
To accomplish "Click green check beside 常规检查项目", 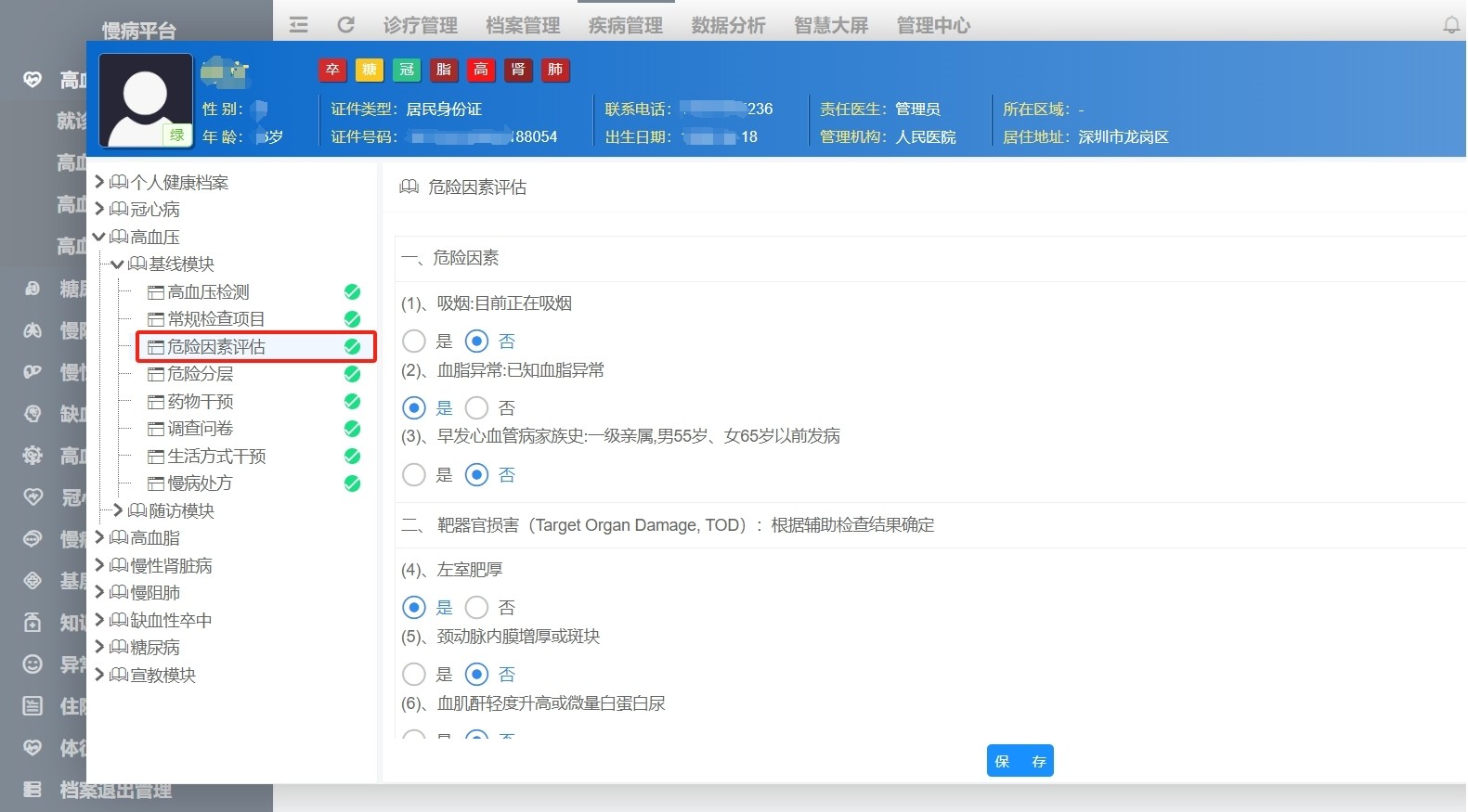I will pyautogui.click(x=352, y=319).
